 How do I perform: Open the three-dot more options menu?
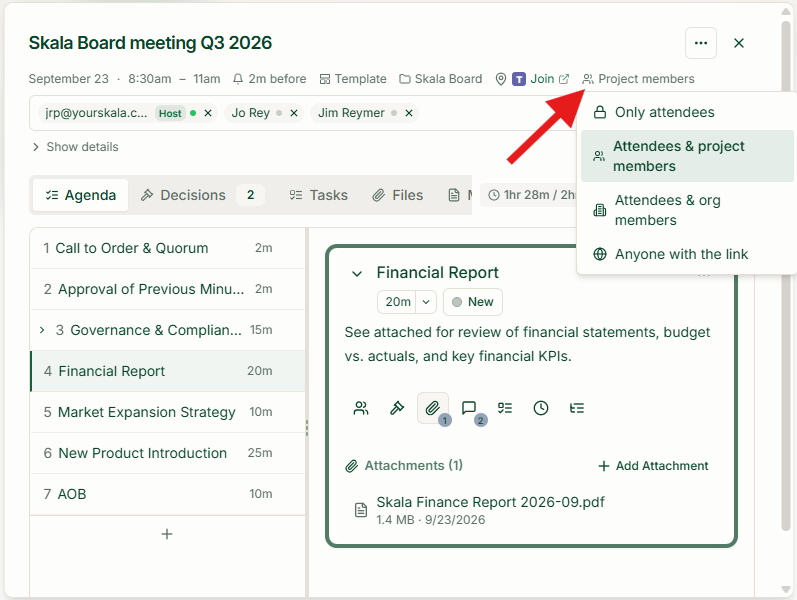[x=700, y=43]
